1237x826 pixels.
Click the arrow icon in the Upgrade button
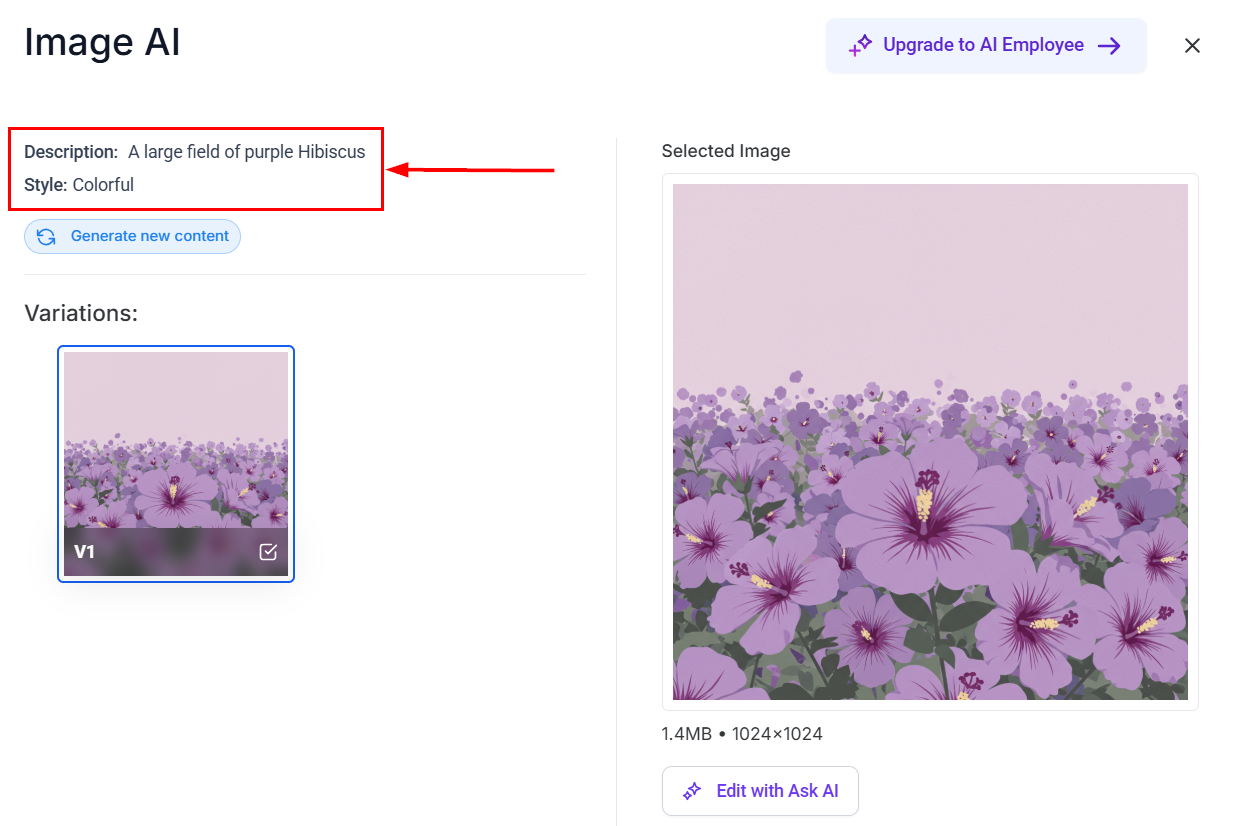pyautogui.click(x=1110, y=45)
